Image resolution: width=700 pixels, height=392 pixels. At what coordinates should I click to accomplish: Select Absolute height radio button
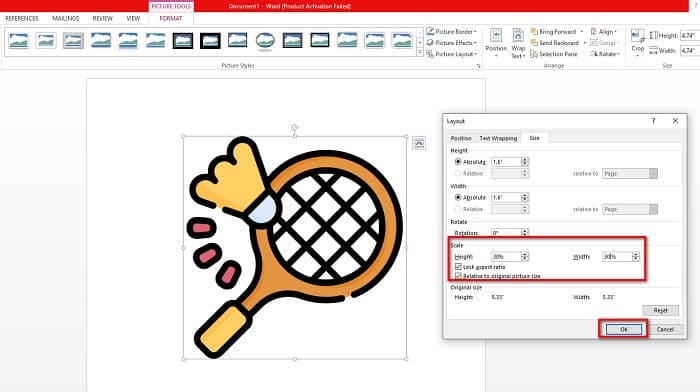coord(458,162)
